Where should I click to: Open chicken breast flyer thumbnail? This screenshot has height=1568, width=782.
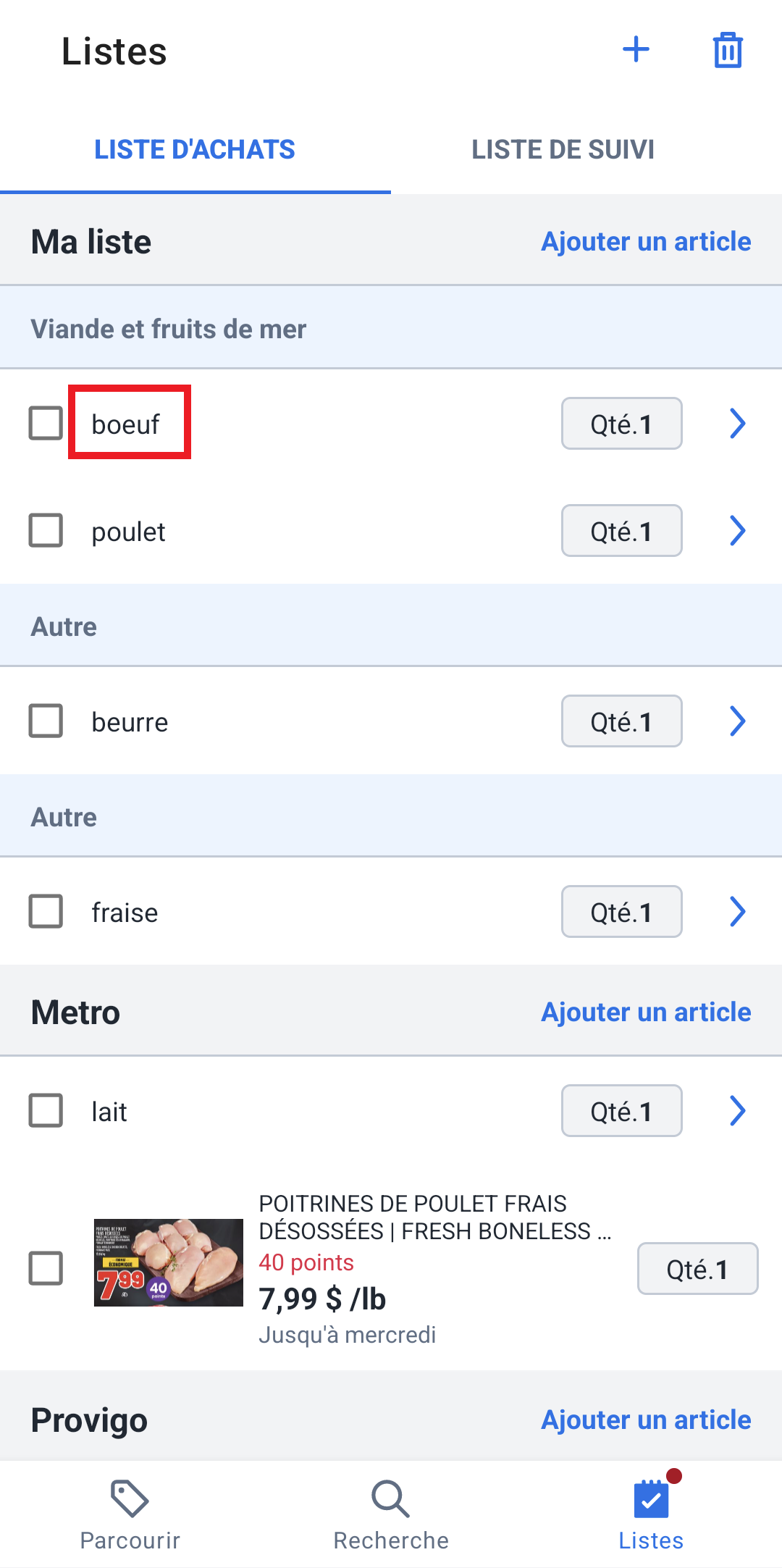click(x=169, y=1262)
